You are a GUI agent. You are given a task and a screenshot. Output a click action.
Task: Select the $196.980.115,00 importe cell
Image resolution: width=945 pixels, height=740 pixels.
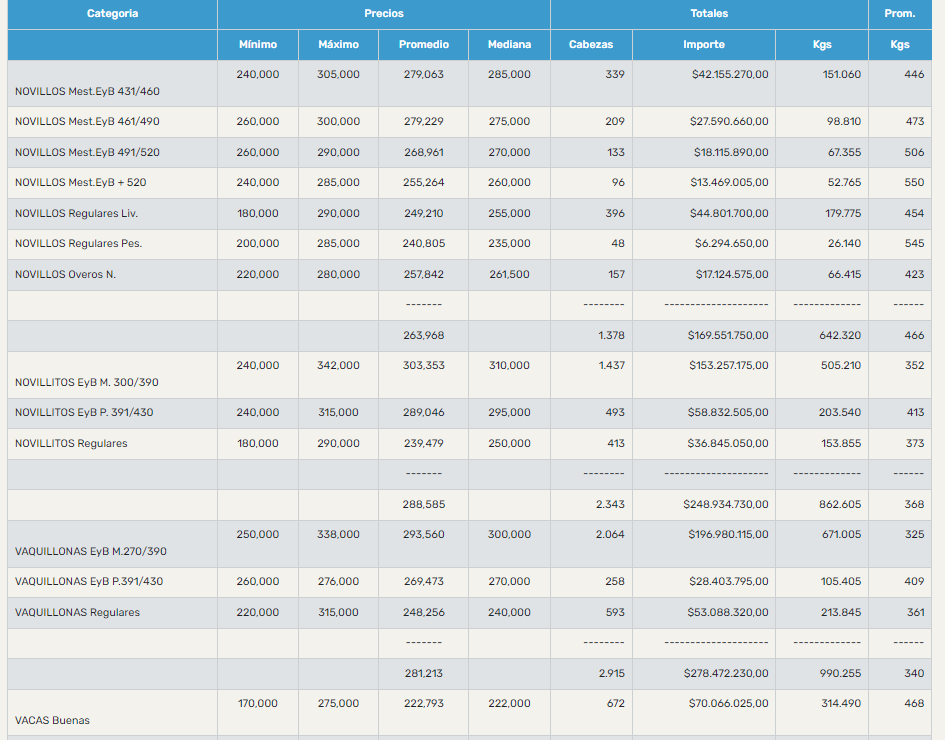tap(728, 535)
